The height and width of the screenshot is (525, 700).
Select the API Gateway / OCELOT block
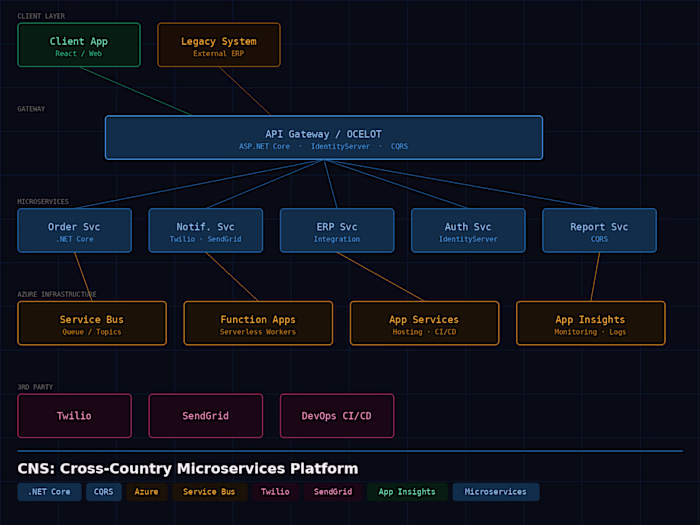pos(323,138)
